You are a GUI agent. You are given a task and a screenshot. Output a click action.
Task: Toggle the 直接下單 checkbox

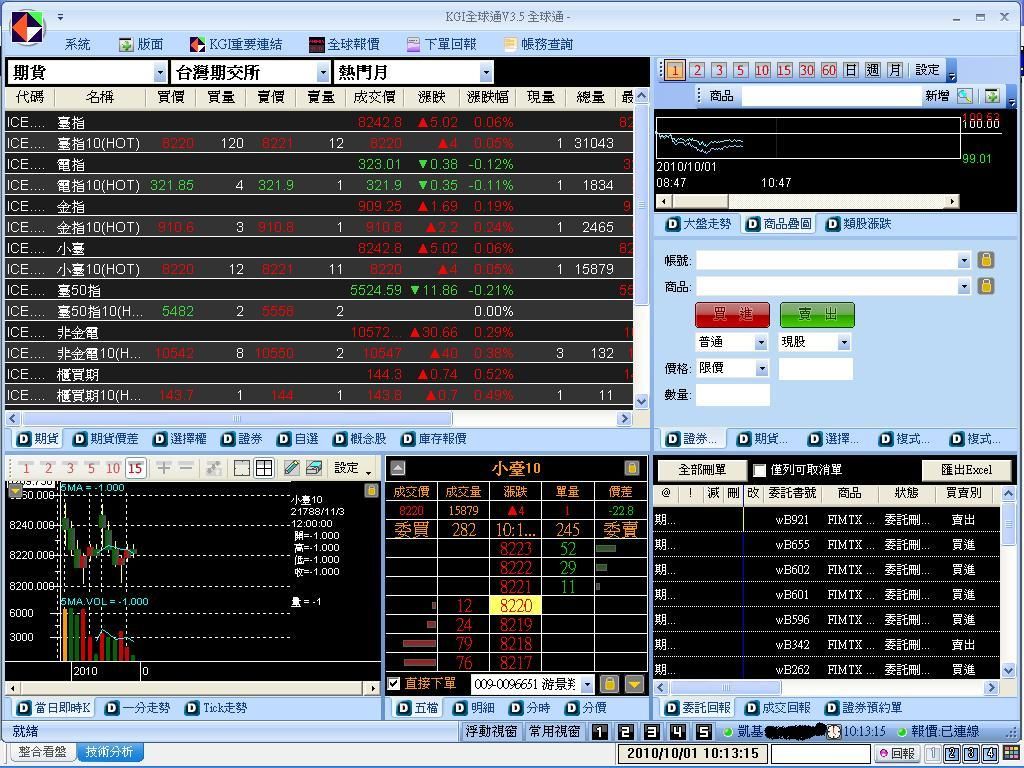[x=394, y=684]
